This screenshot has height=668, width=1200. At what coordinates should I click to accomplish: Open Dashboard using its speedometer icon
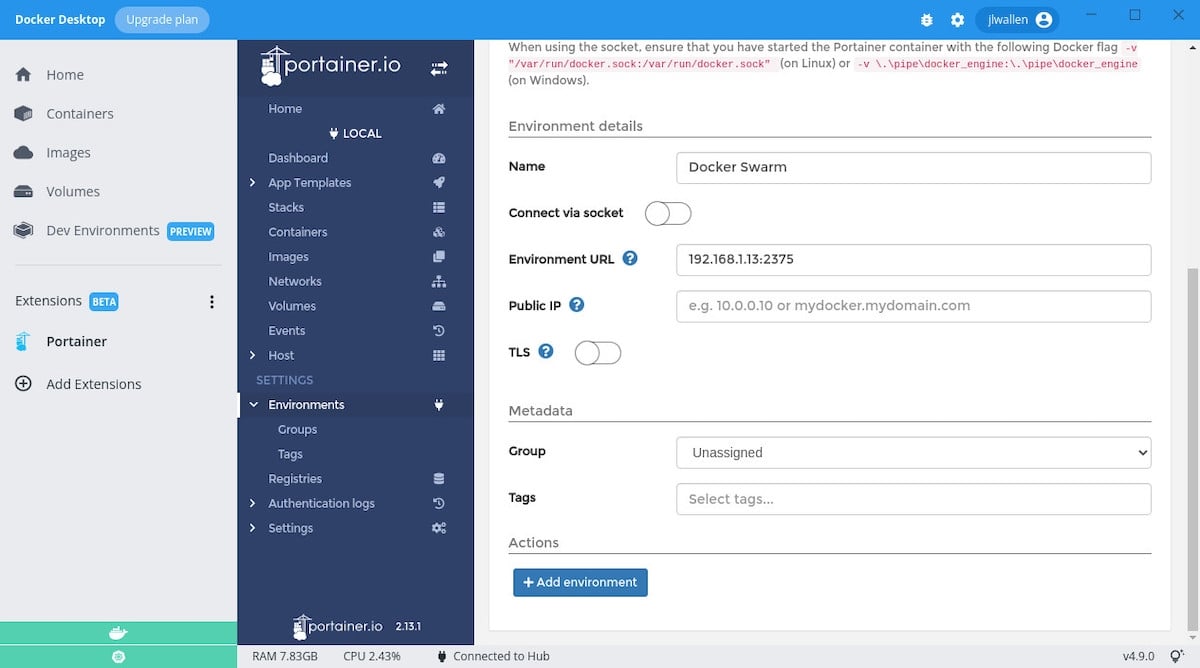[438, 157]
